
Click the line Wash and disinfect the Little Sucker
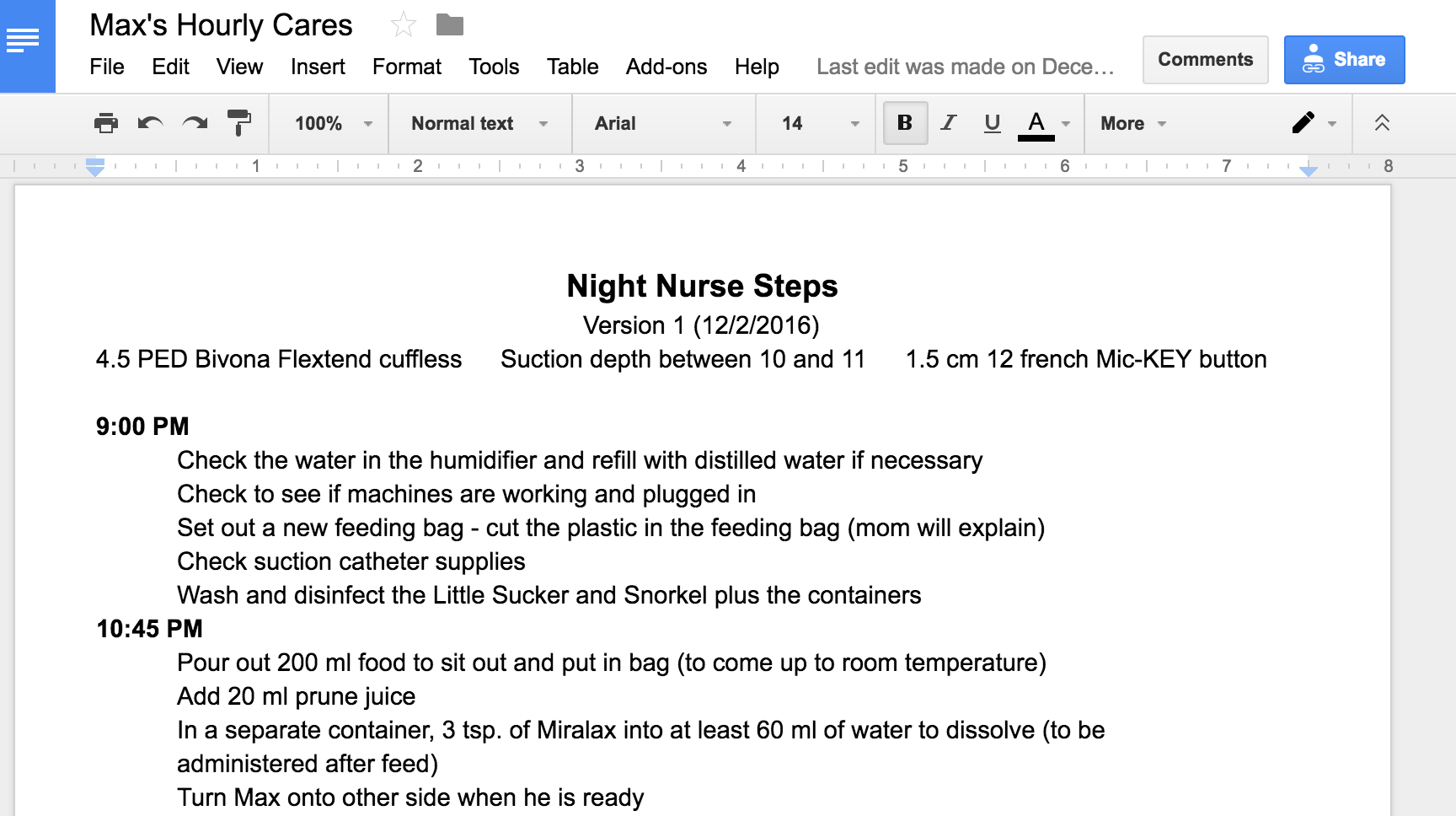pos(549,595)
